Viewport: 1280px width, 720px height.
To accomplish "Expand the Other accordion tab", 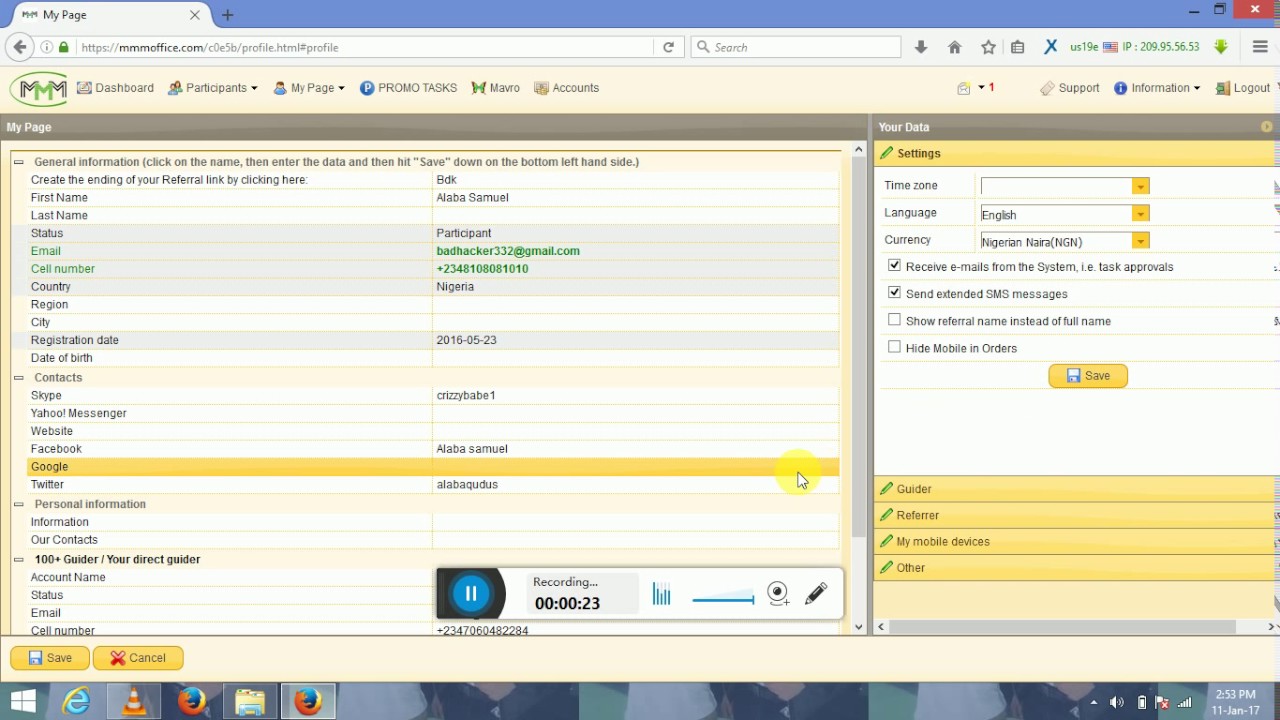I will click(1076, 567).
